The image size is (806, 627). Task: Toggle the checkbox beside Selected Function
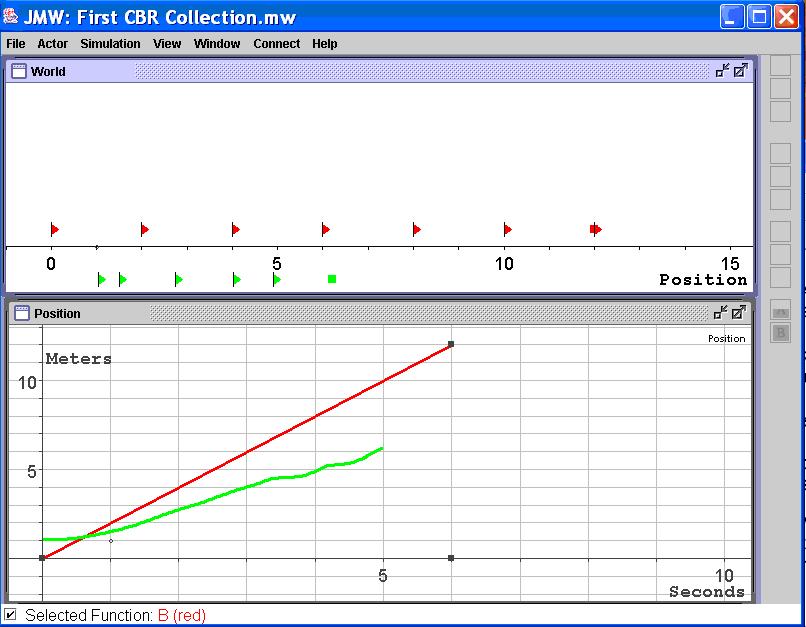(x=10, y=614)
